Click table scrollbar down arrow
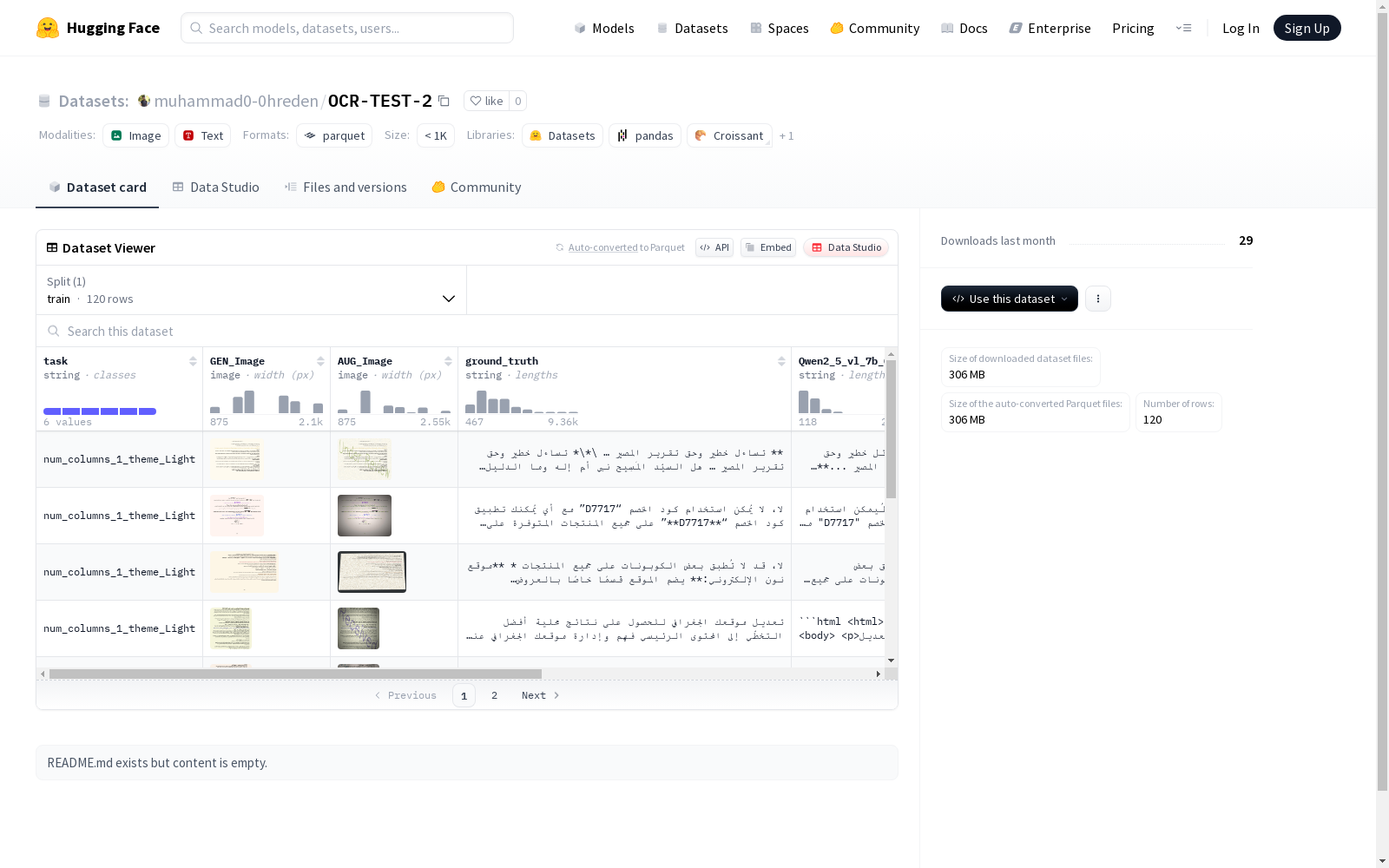1389x868 pixels. click(891, 661)
